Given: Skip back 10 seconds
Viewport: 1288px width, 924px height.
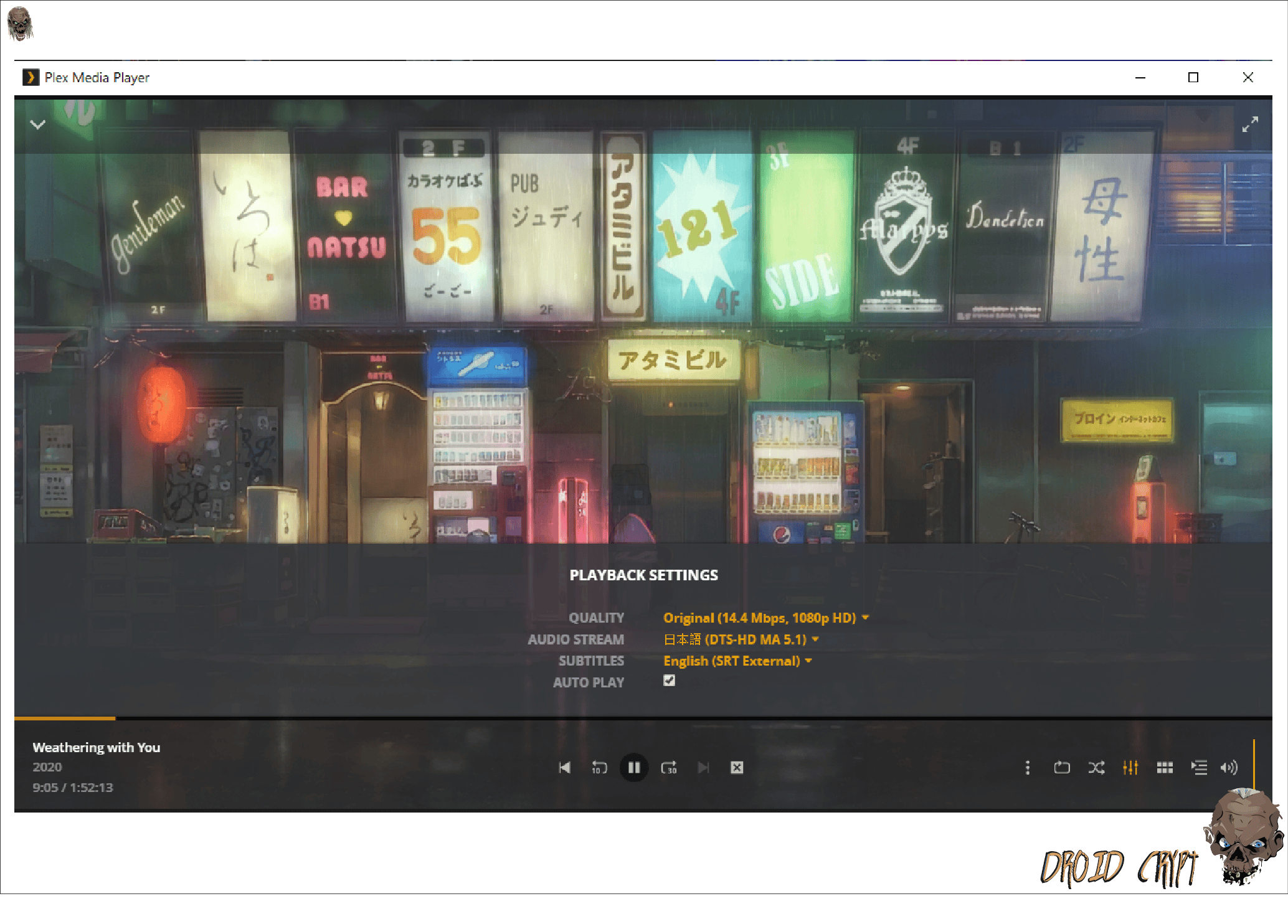Looking at the screenshot, I should [x=599, y=768].
